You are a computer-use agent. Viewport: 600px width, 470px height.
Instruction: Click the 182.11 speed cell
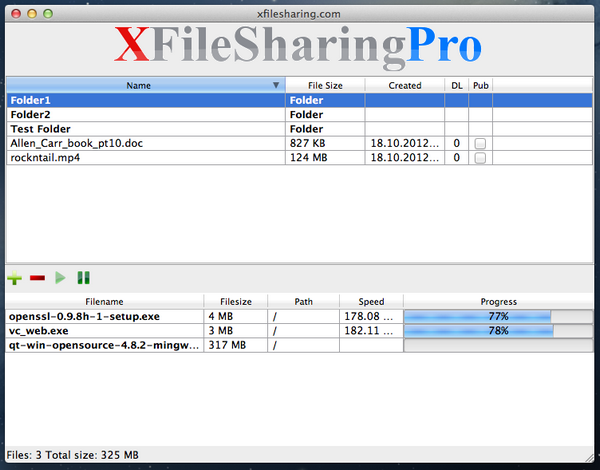[371, 331]
